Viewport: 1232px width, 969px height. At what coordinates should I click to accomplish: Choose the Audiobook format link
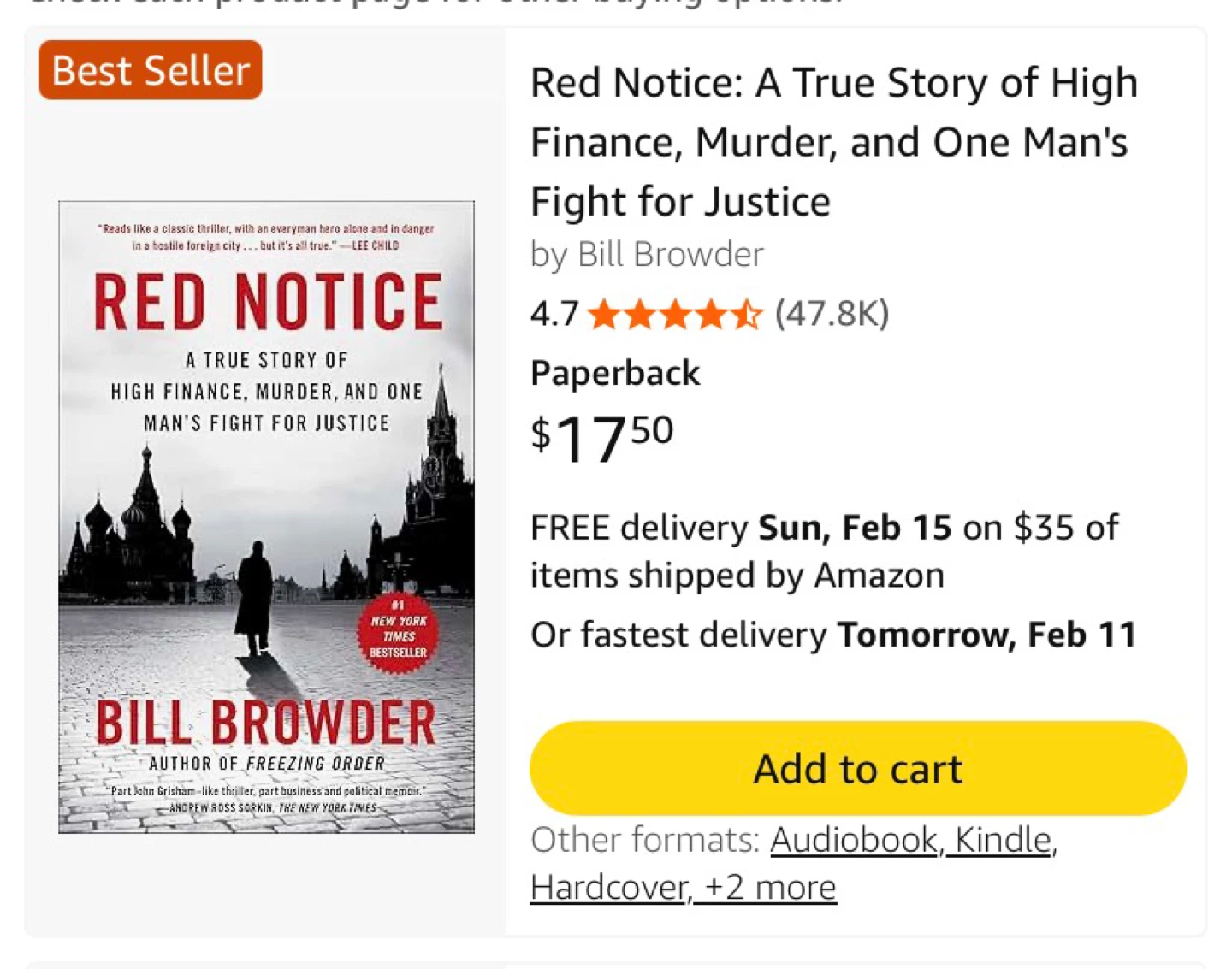[855, 841]
